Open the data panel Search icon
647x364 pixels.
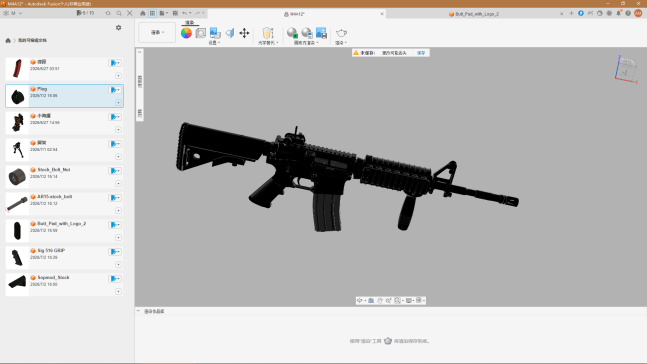coord(119,13)
